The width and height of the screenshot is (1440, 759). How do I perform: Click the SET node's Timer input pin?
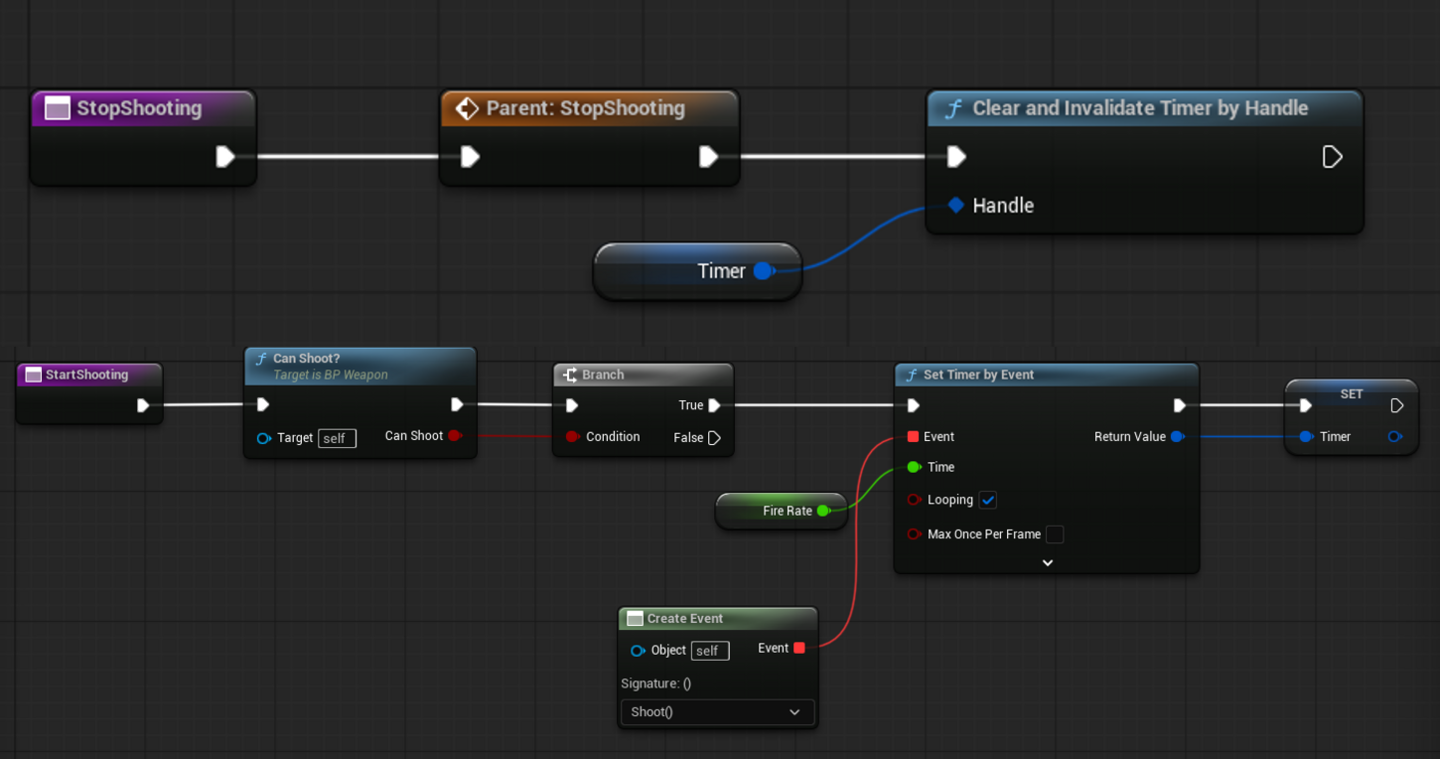1306,437
